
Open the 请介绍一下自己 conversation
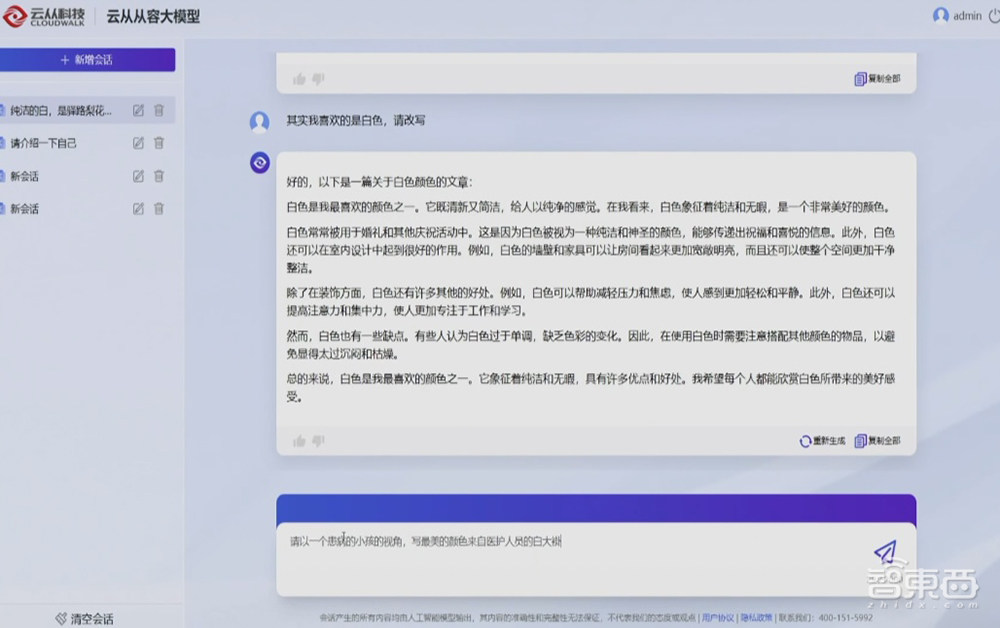click(x=44, y=143)
